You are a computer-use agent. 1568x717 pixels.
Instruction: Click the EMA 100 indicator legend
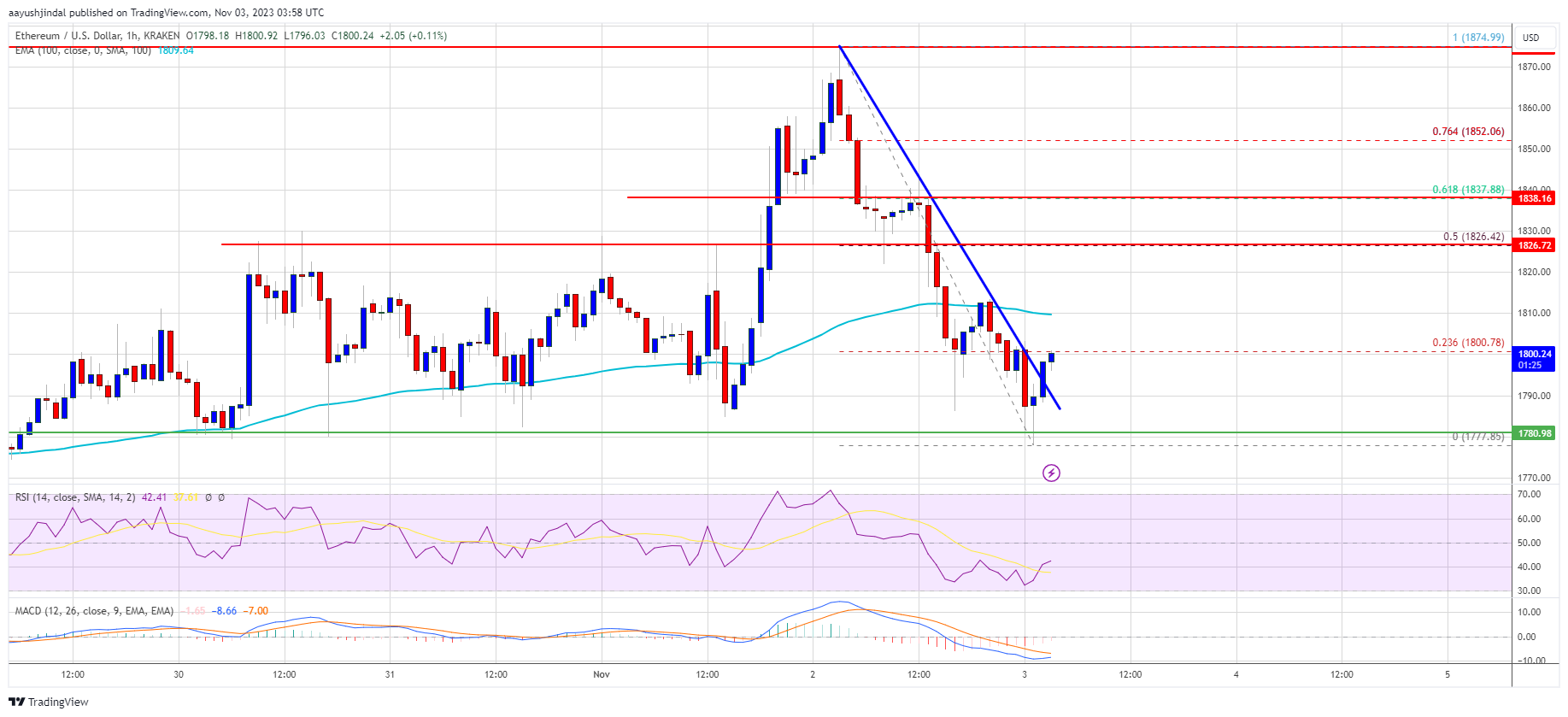click(83, 51)
